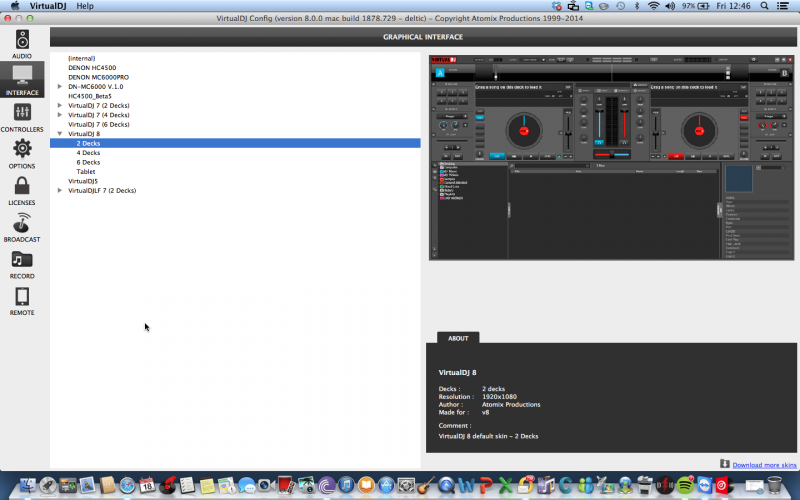This screenshot has width=800, height=500.
Task: Expand the VirtualDJLF 7 (2 Decks) entry
Action: point(60,190)
